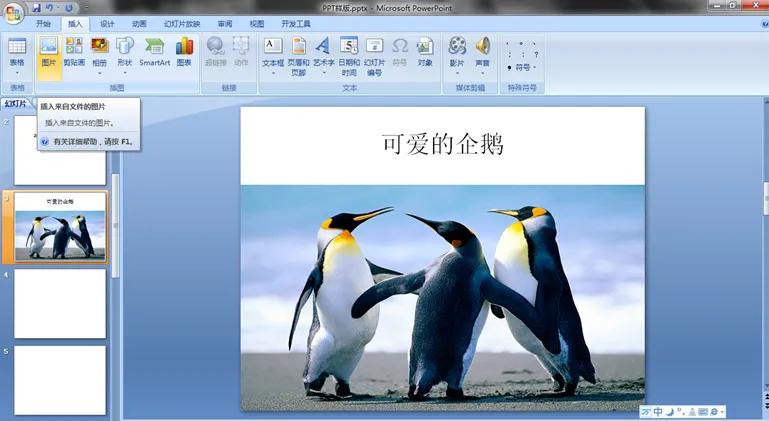This screenshot has width=769, height=421.
Task: Open the 开发工具 ribbon tab
Action: (x=296, y=24)
